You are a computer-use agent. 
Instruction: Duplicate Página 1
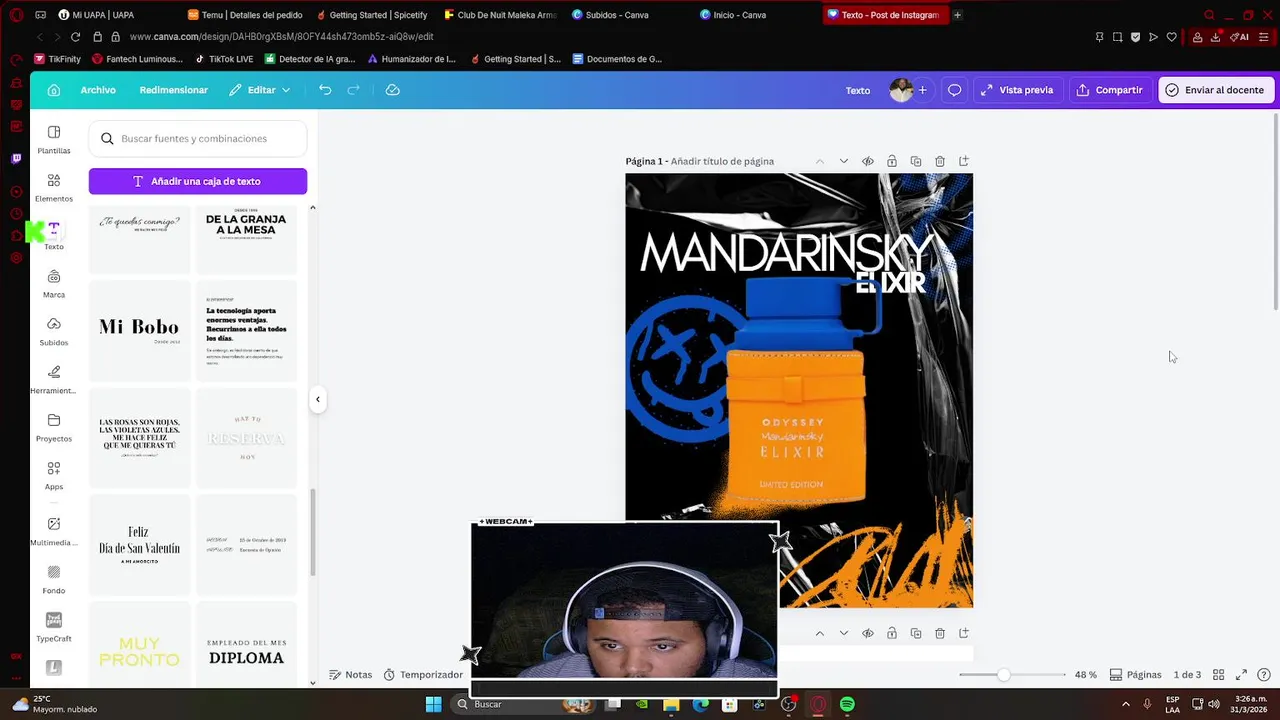(916, 161)
